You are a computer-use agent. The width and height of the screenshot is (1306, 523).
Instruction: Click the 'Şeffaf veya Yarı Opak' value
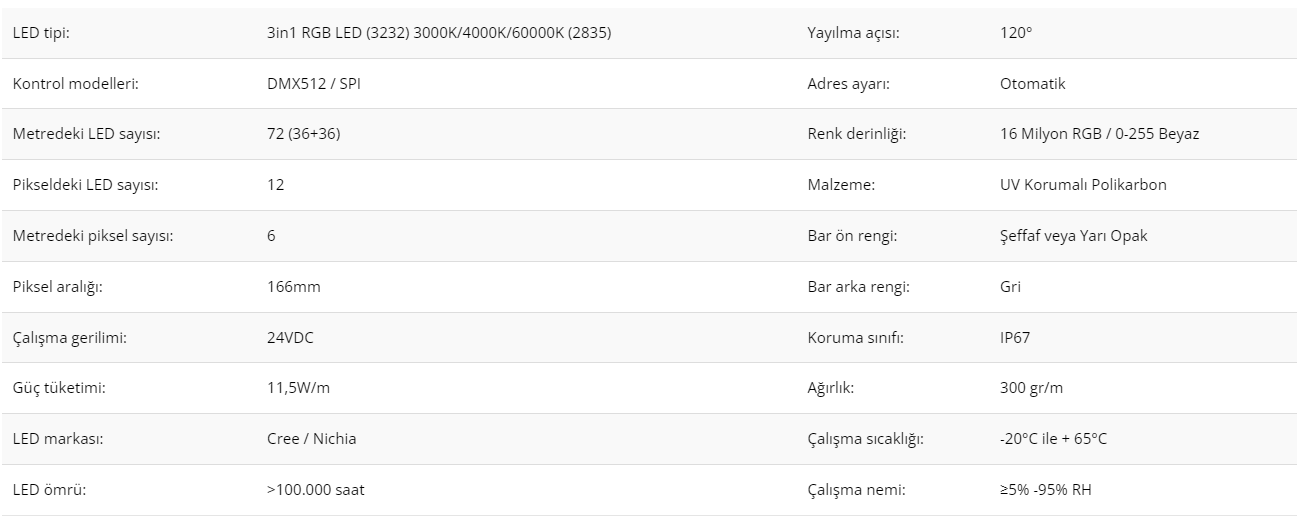click(x=1073, y=236)
